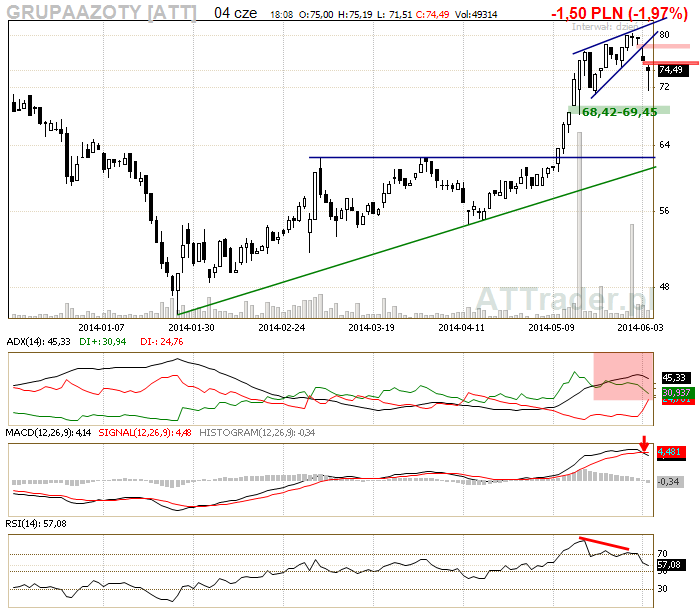Click the date label 04 cze
Viewport: 700px width, 613px height.
point(235,13)
